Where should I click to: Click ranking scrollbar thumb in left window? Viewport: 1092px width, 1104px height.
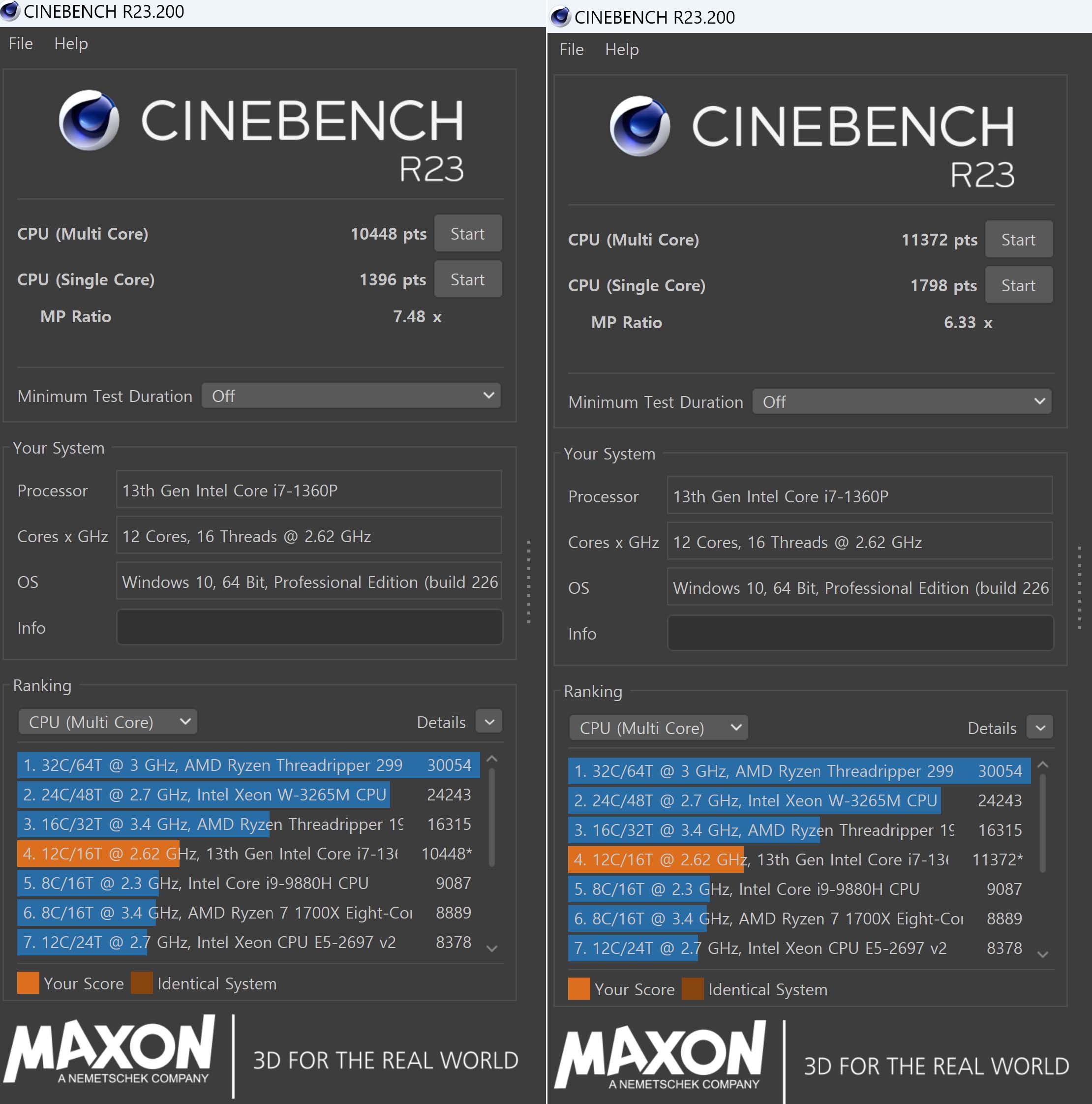(492, 817)
